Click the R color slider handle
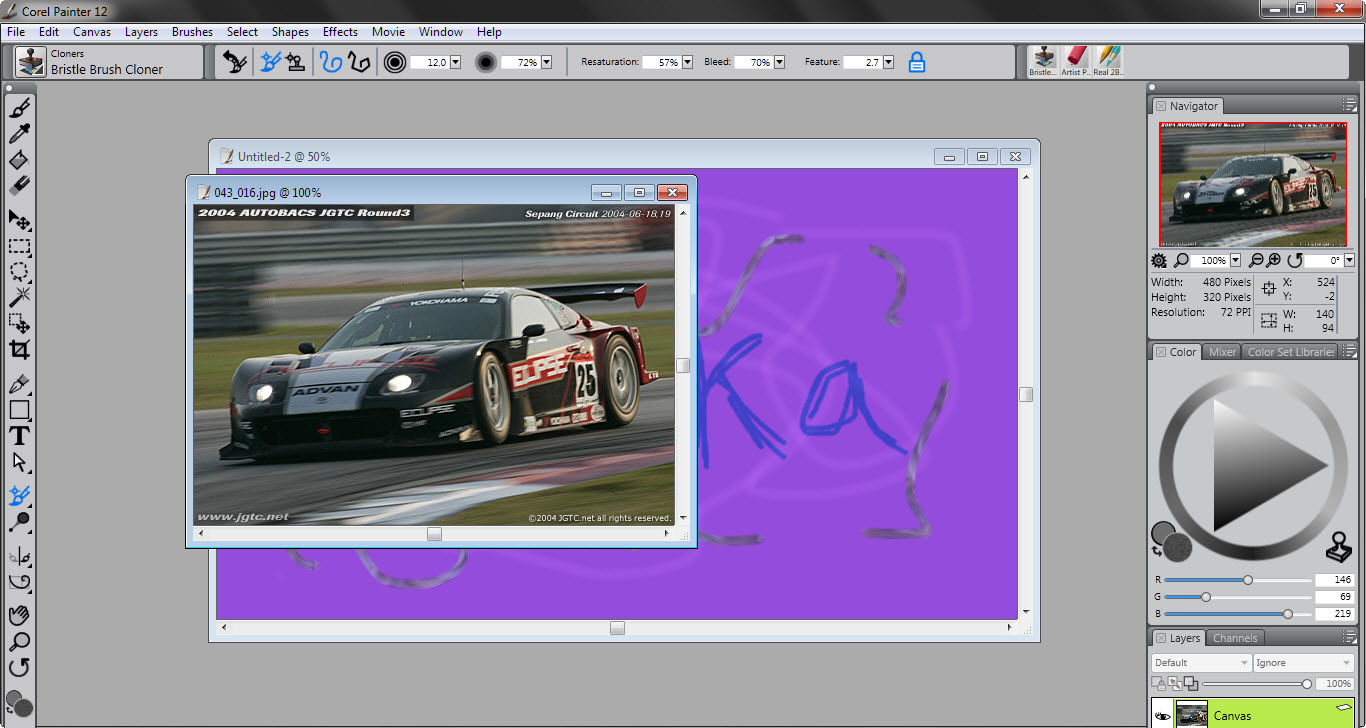Image resolution: width=1366 pixels, height=728 pixels. coord(1247,580)
